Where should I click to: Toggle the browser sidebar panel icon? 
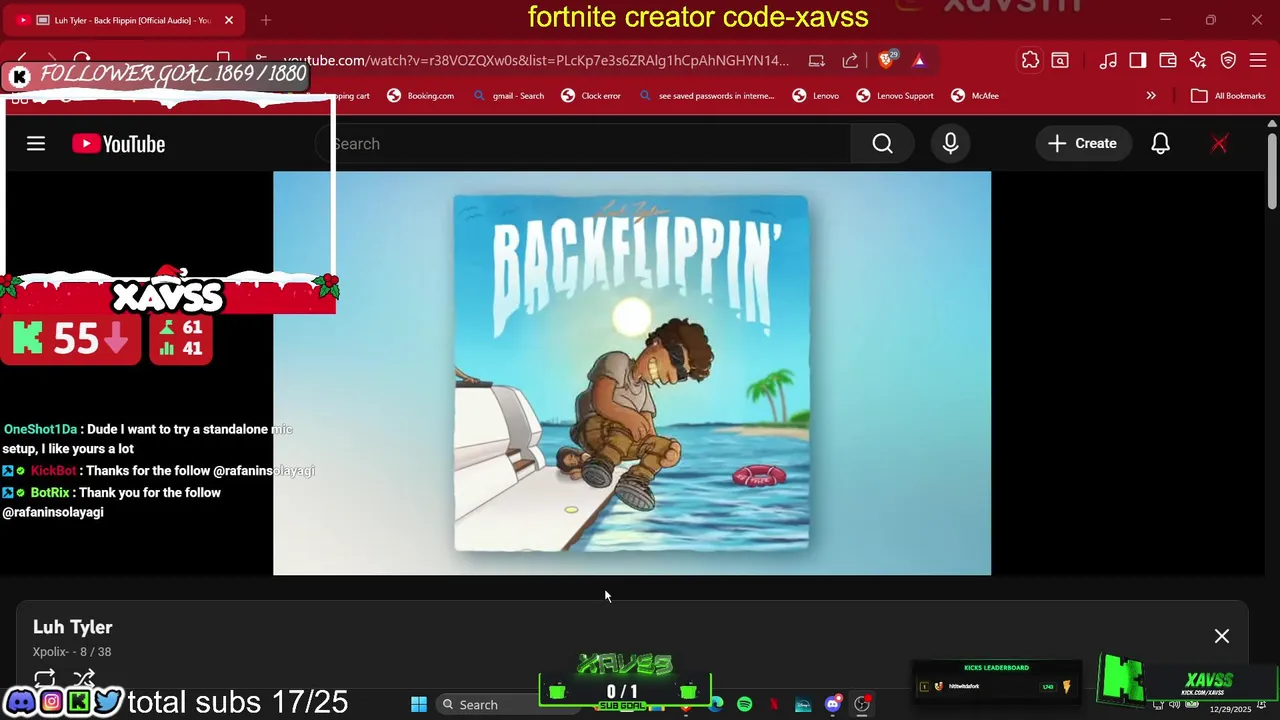(1138, 60)
